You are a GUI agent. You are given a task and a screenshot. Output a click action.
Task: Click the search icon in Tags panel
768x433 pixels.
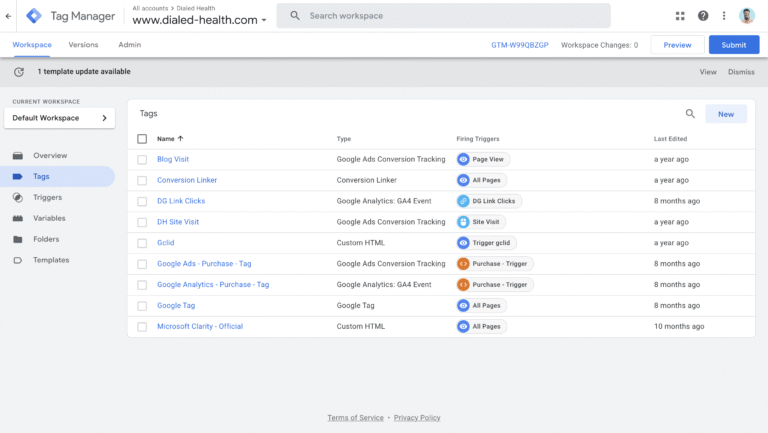click(690, 114)
